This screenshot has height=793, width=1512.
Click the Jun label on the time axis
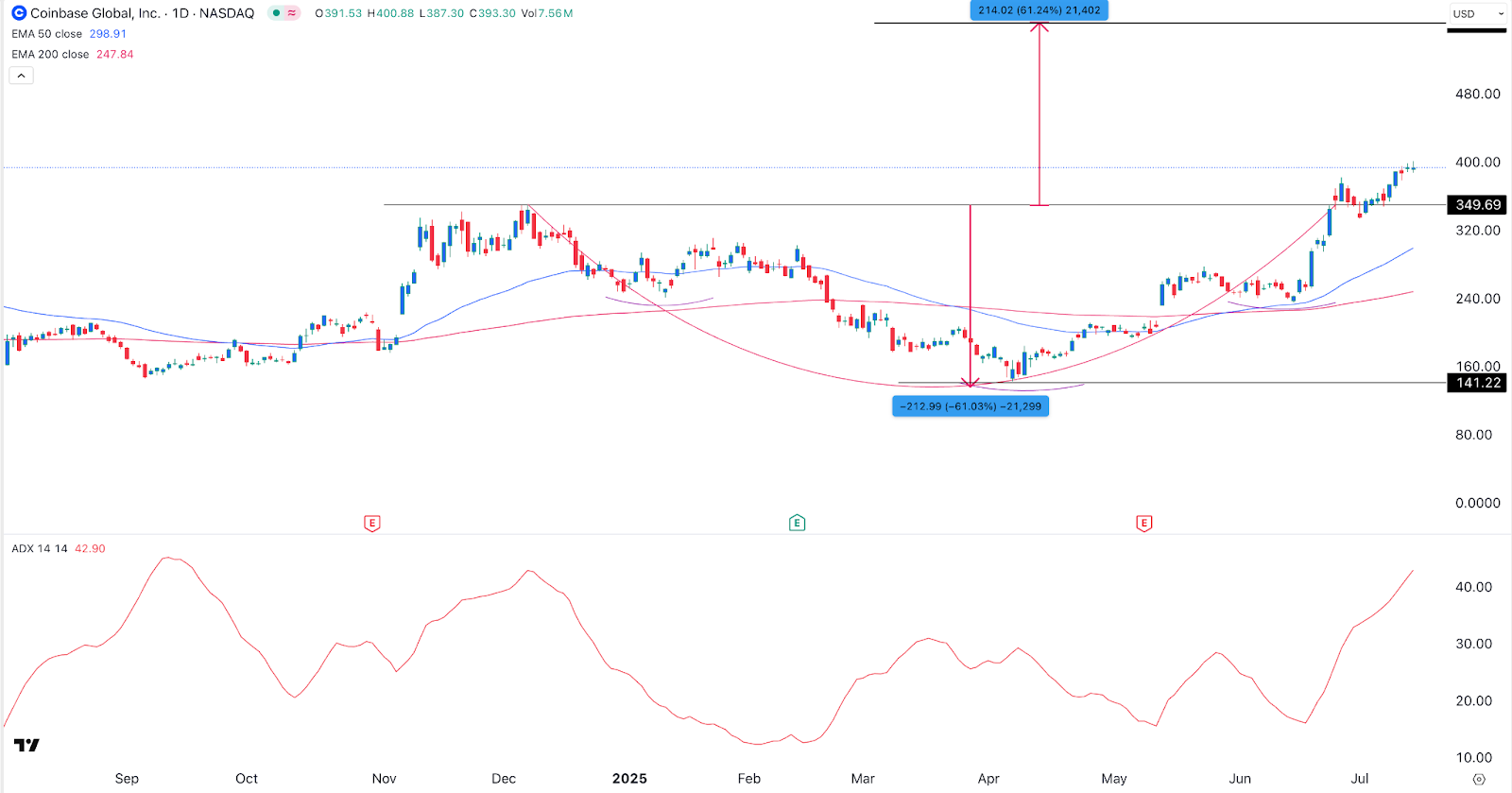1240,779
